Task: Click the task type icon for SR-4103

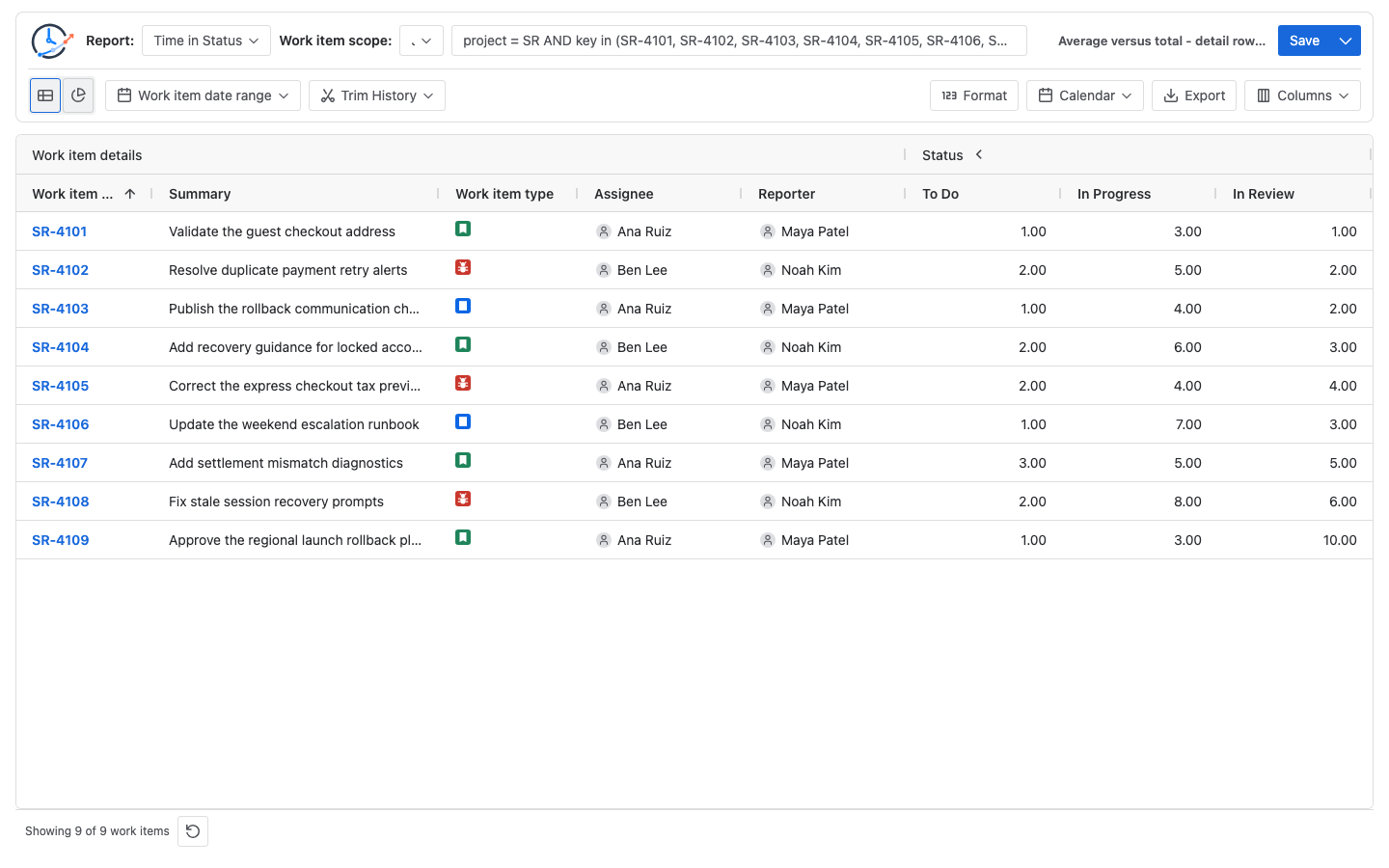Action: tap(463, 306)
